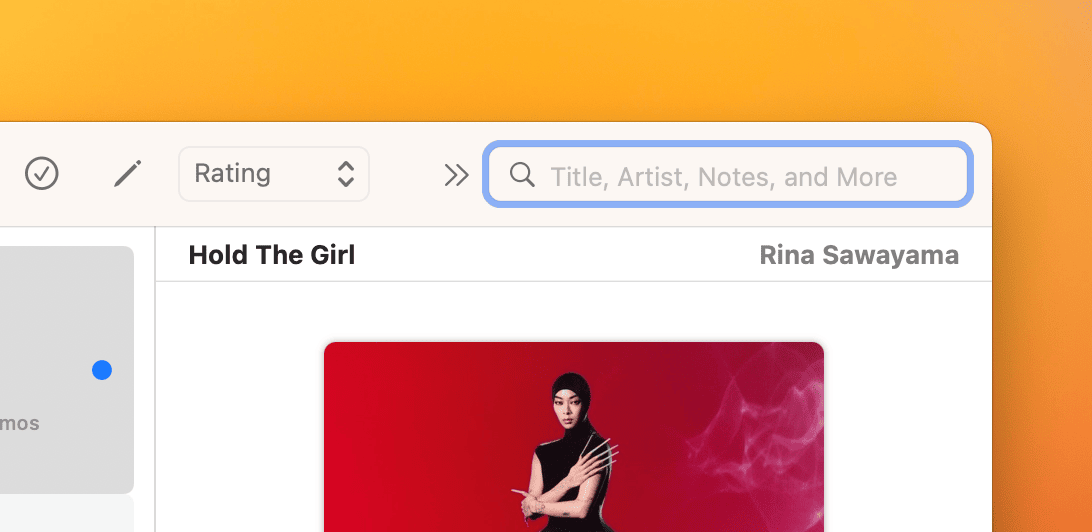Click the Rina Sawayama artist name
The height and width of the screenshot is (532, 1092).
click(x=859, y=256)
